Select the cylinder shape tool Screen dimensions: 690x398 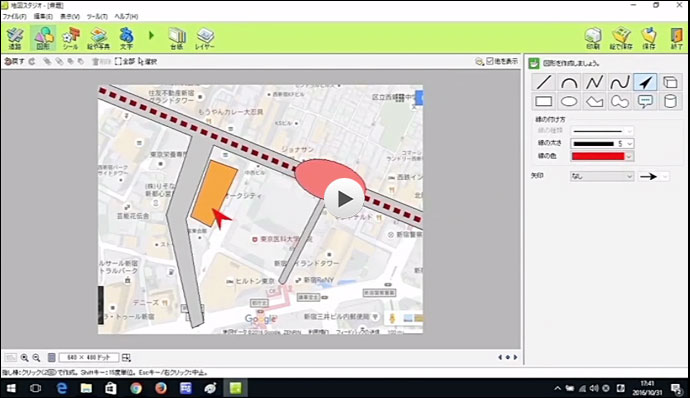670,102
